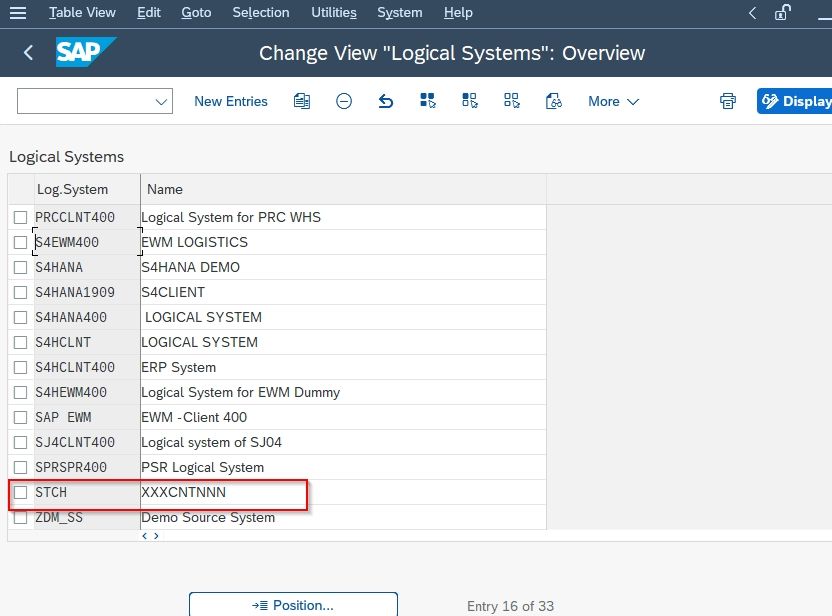Select the SAP EWM row checkbox

point(21,418)
